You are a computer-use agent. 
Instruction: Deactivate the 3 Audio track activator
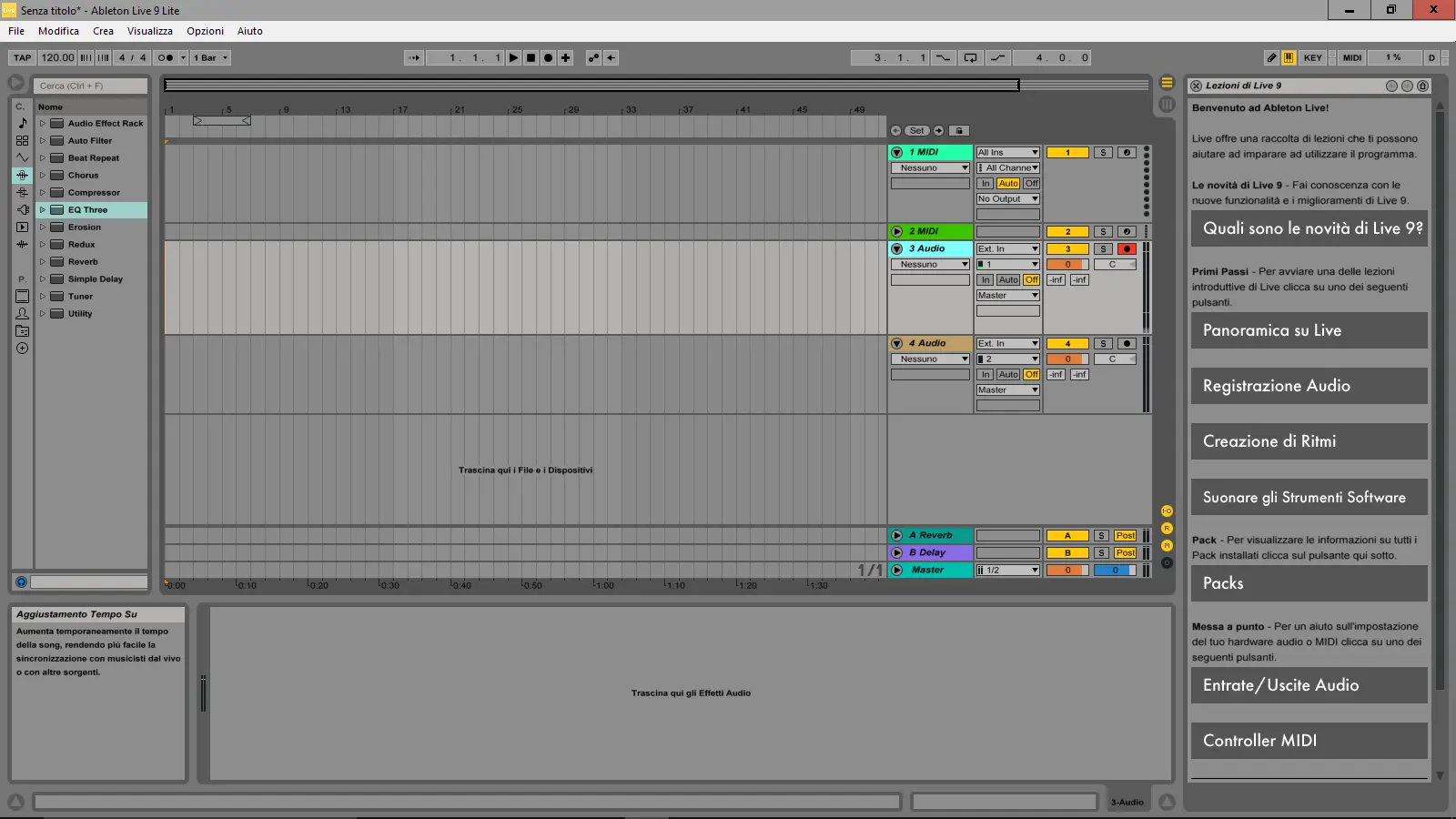click(x=1067, y=248)
